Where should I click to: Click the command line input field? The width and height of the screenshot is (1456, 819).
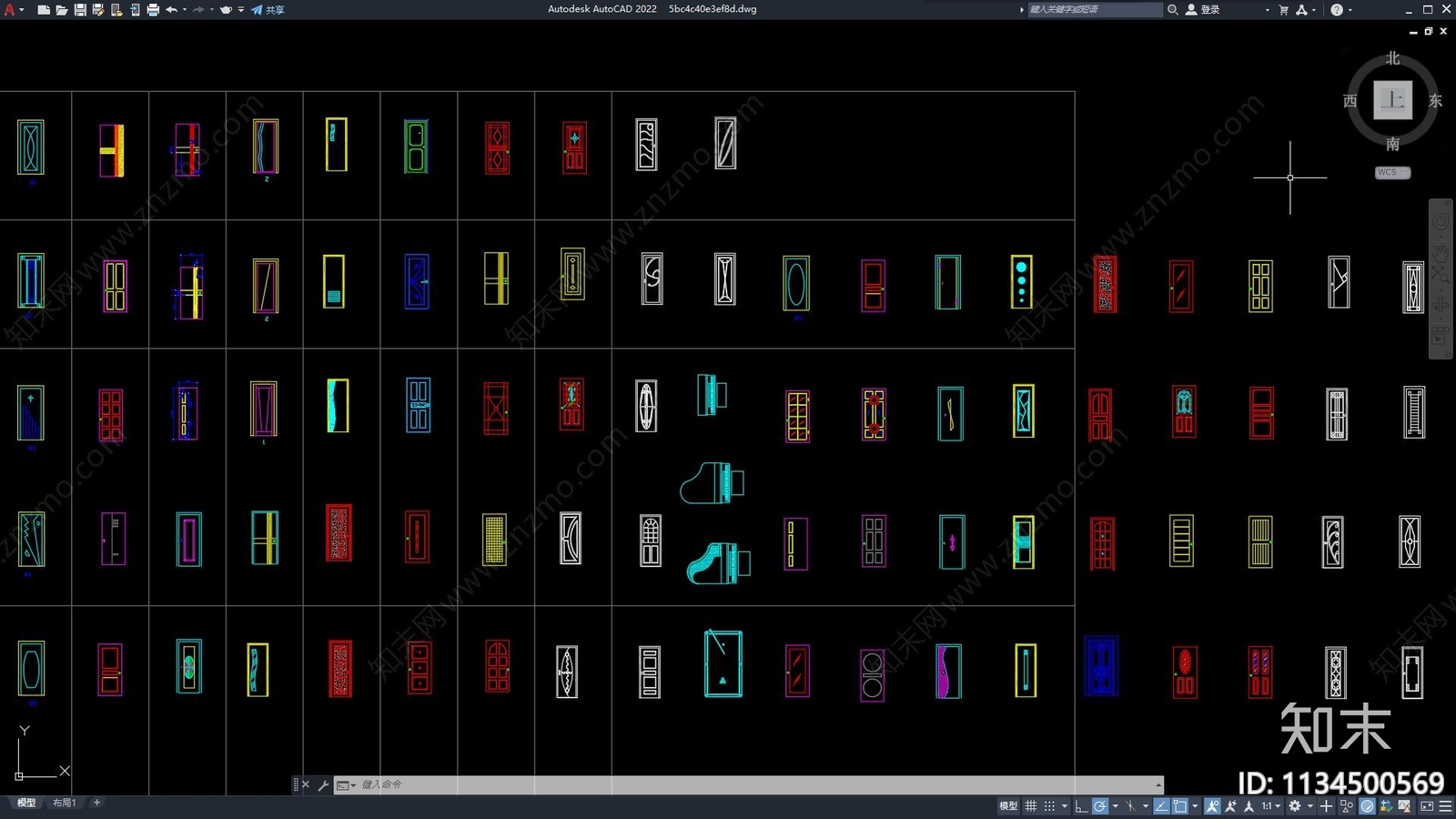(746, 784)
